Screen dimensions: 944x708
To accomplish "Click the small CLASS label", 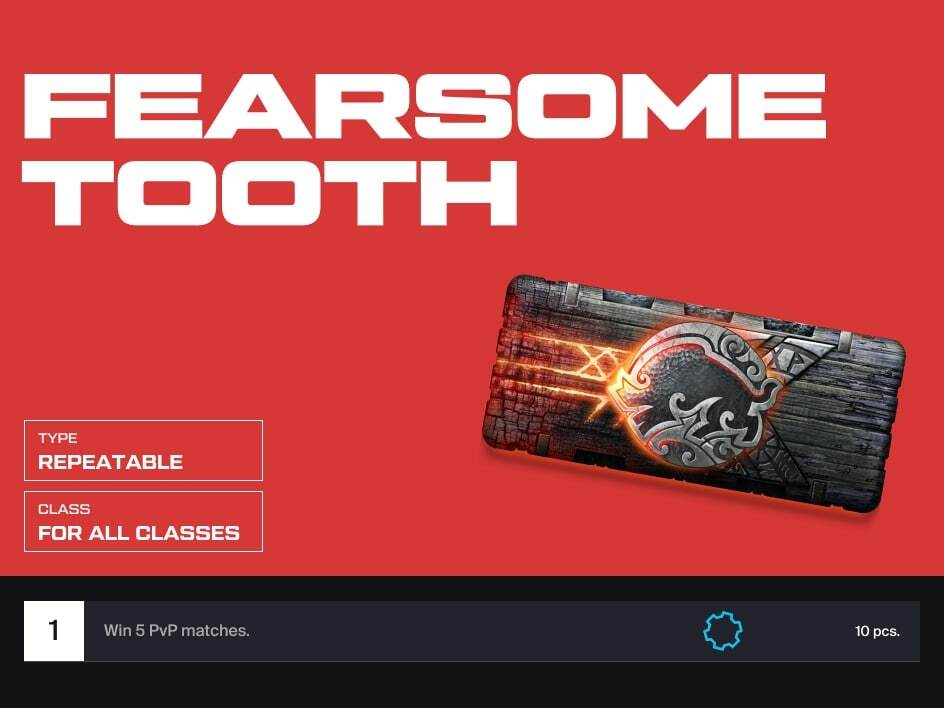I will click(64, 509).
